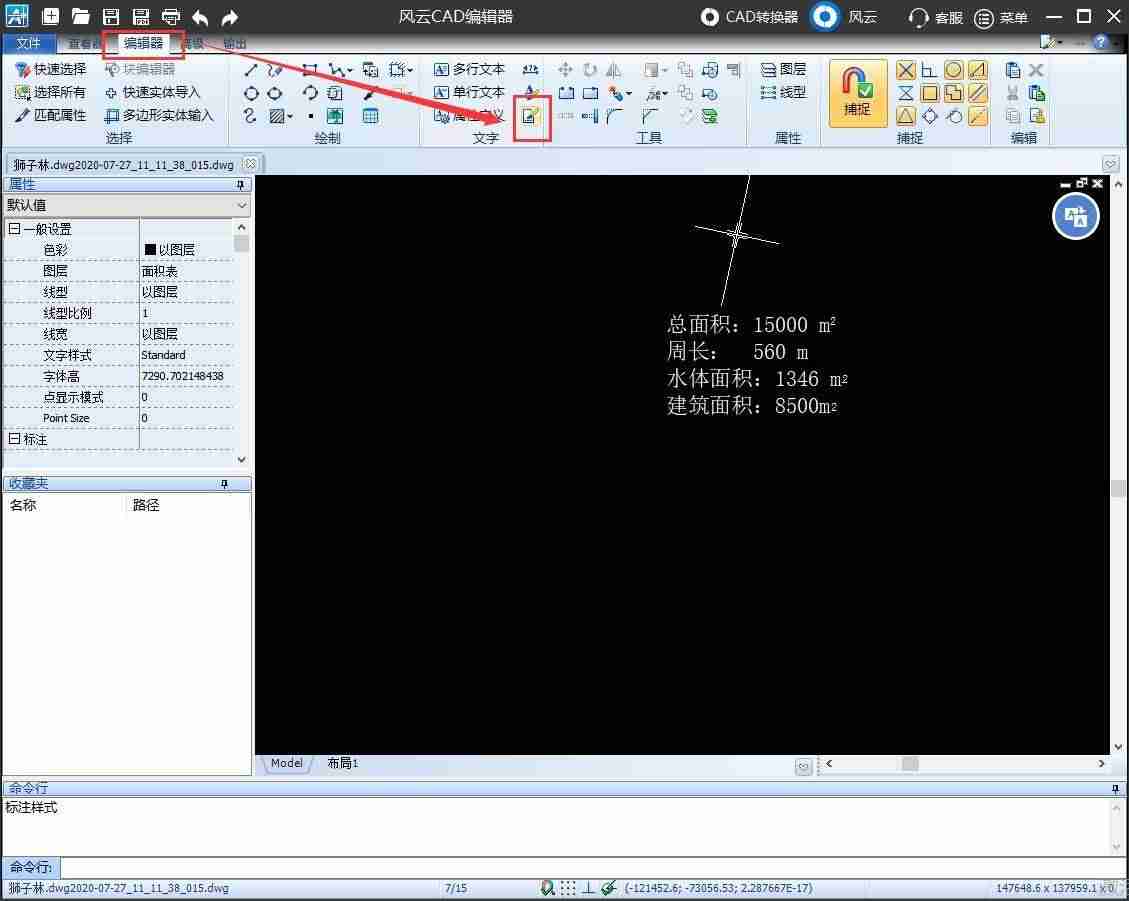Click the fillet corner tool

pos(614,116)
